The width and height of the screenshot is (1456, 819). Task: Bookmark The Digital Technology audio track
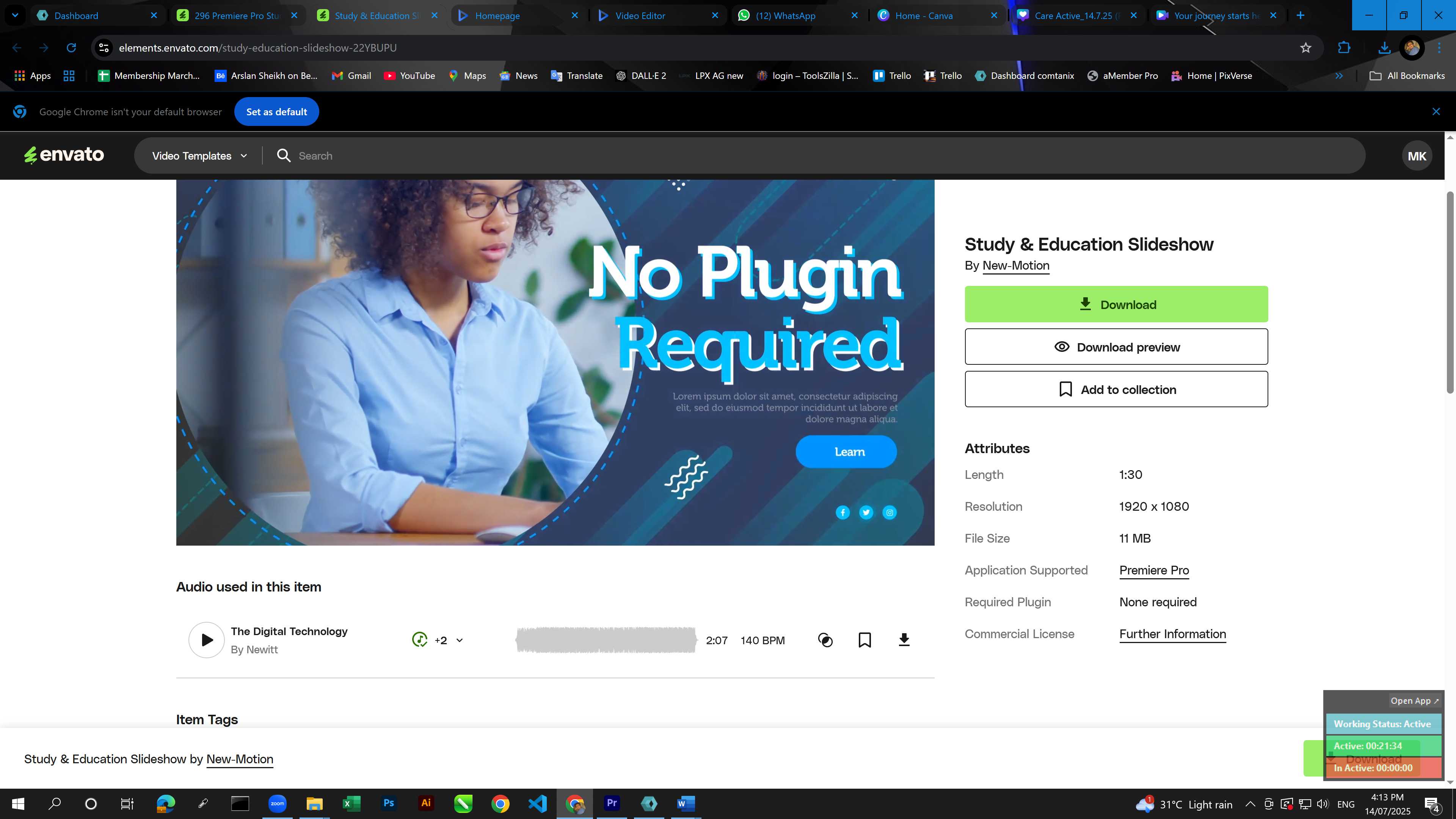coord(864,640)
